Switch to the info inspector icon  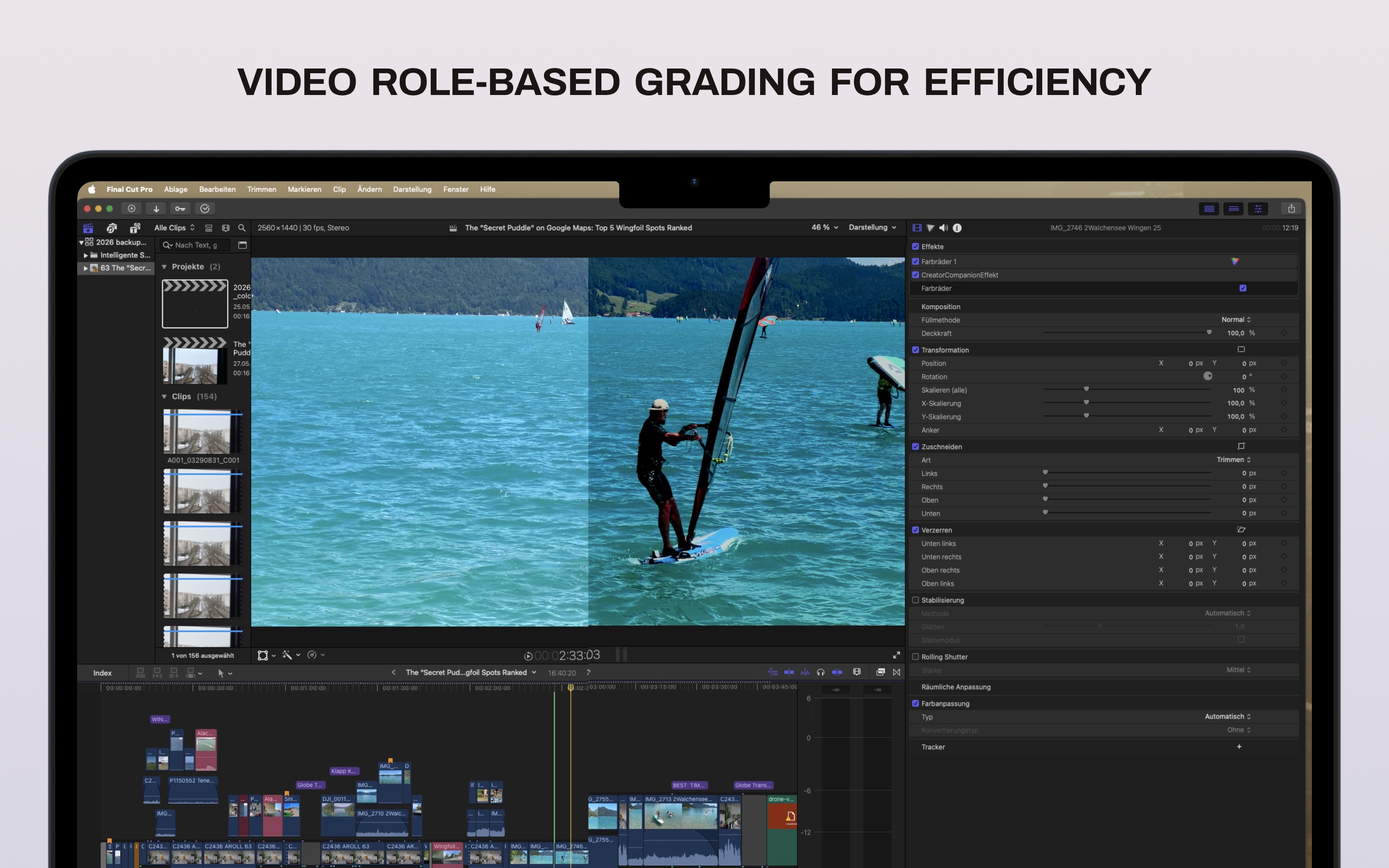coord(957,228)
